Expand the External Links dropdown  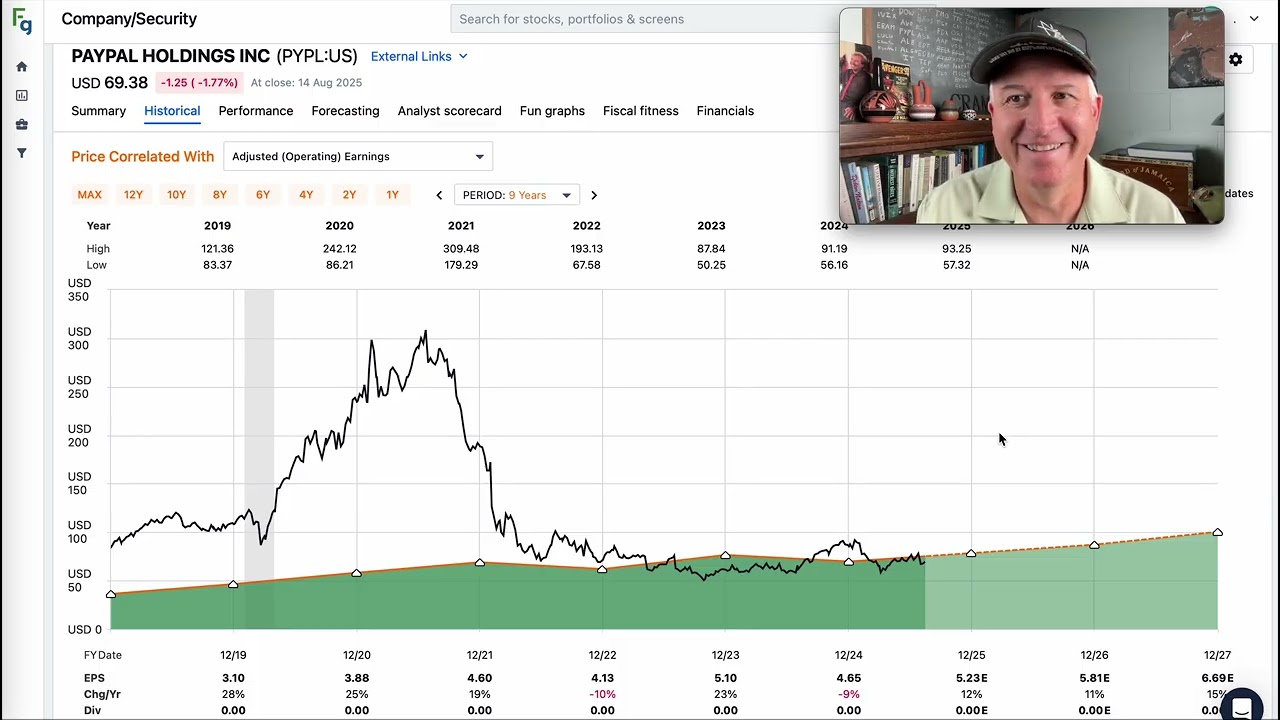419,56
